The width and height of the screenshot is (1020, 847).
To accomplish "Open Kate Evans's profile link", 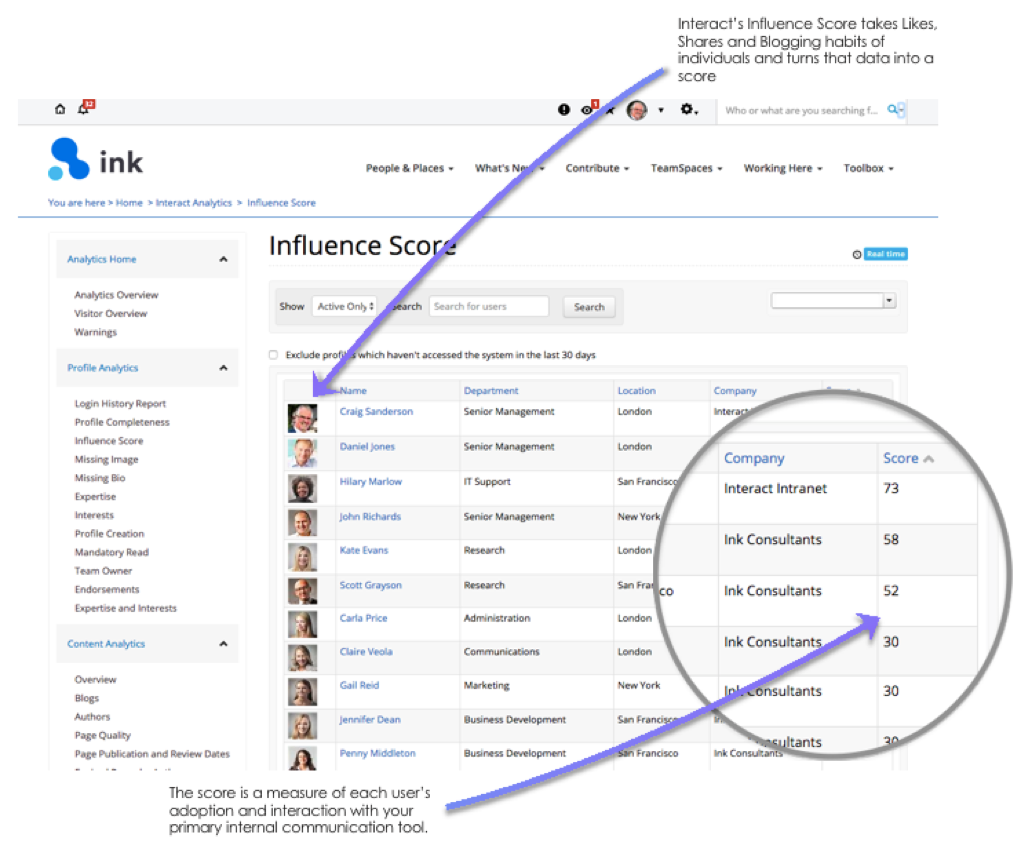I will (364, 550).
